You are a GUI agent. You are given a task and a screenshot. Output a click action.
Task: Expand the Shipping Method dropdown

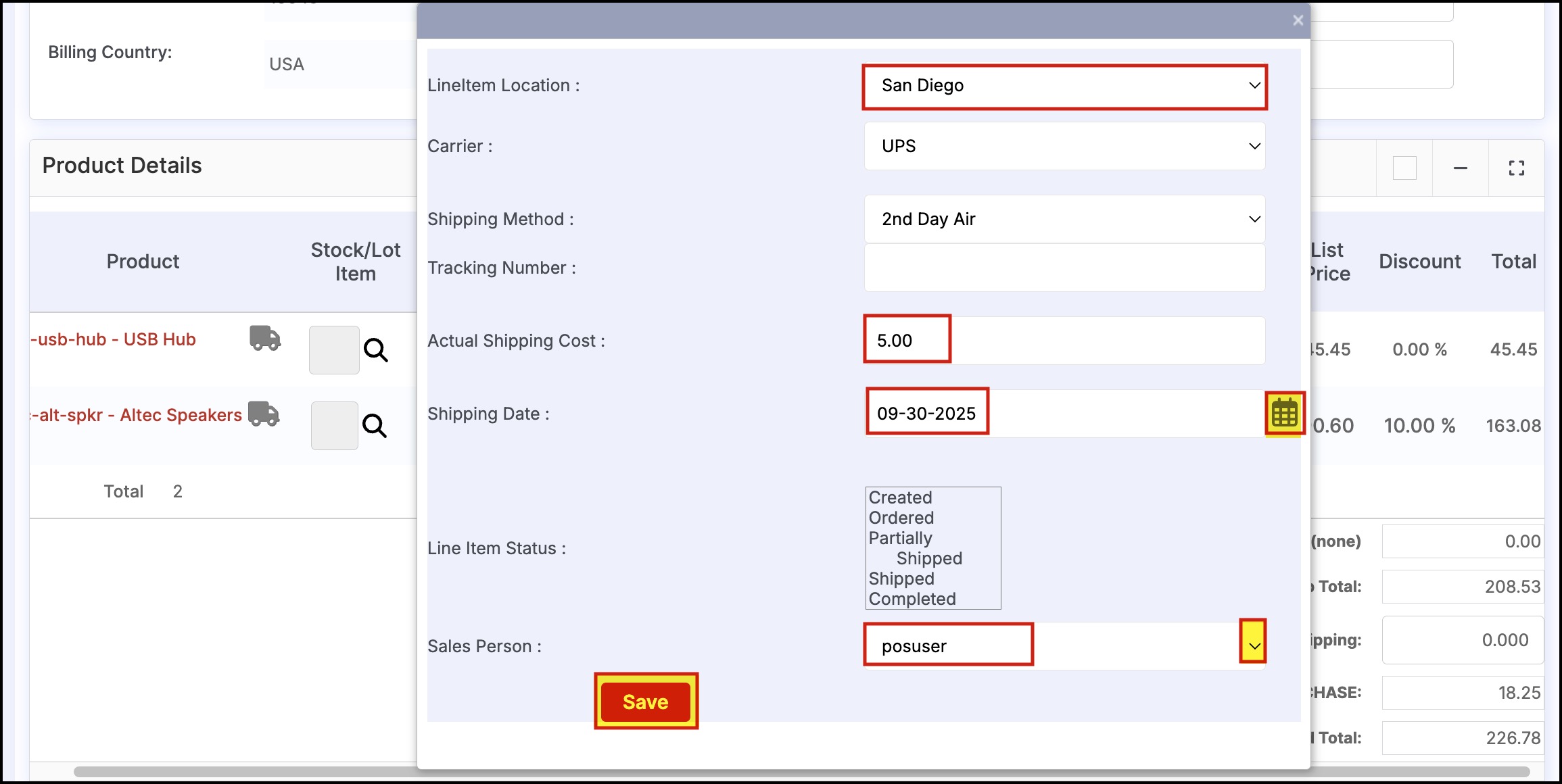[1064, 219]
